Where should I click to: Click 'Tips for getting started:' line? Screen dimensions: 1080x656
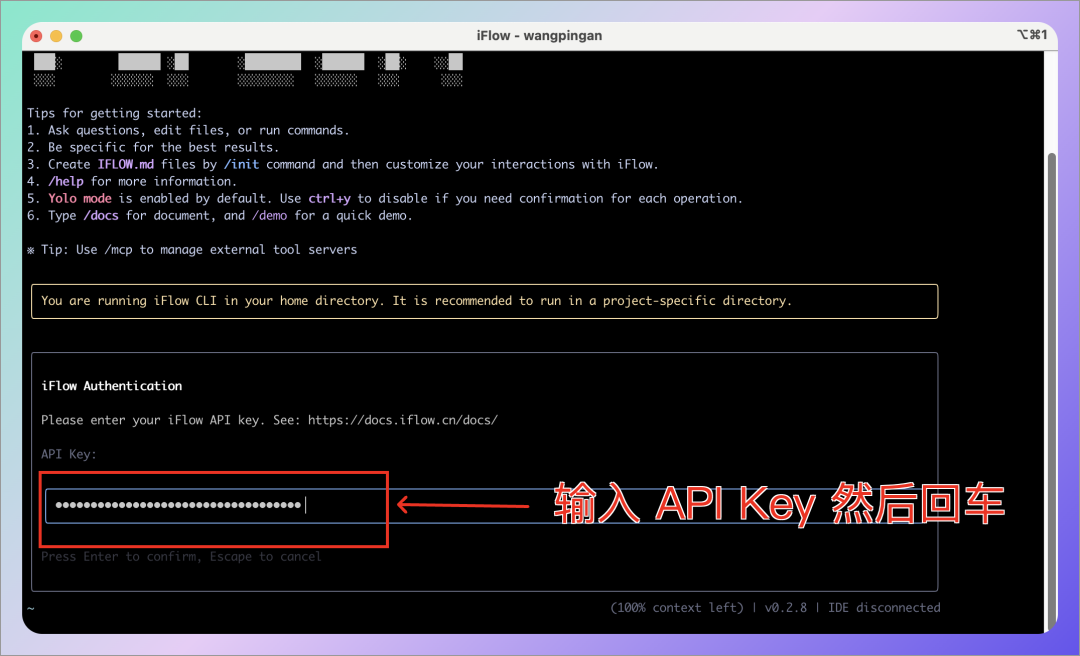114,113
